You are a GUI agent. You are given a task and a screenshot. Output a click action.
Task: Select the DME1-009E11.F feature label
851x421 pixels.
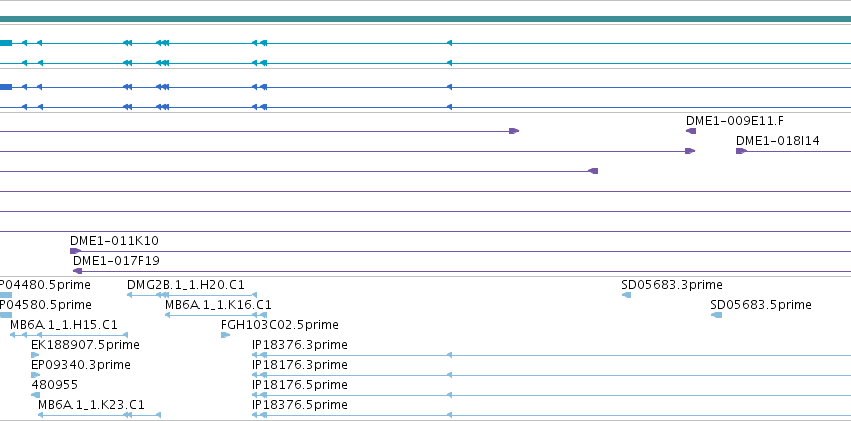(734, 121)
